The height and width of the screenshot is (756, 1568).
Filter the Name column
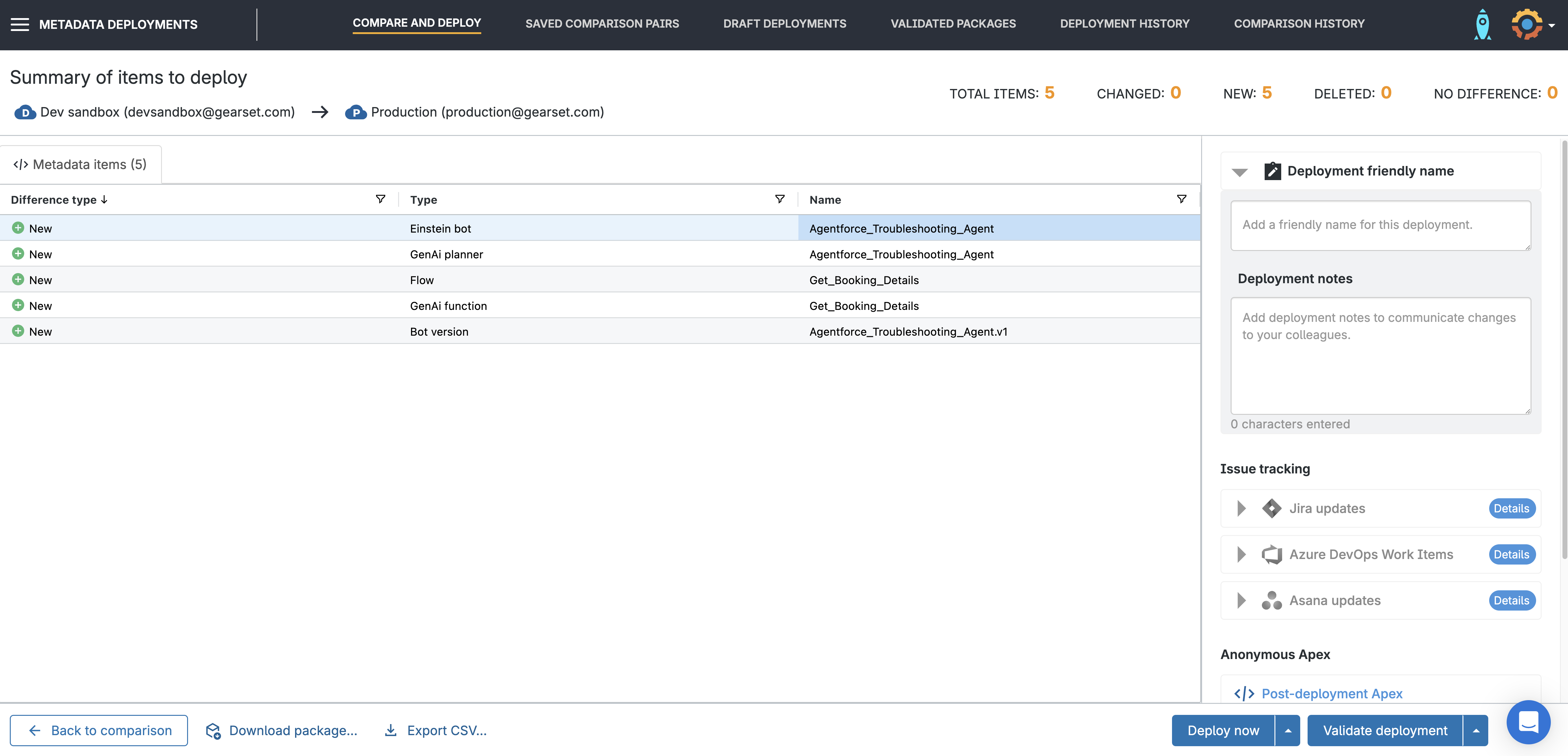click(1182, 199)
